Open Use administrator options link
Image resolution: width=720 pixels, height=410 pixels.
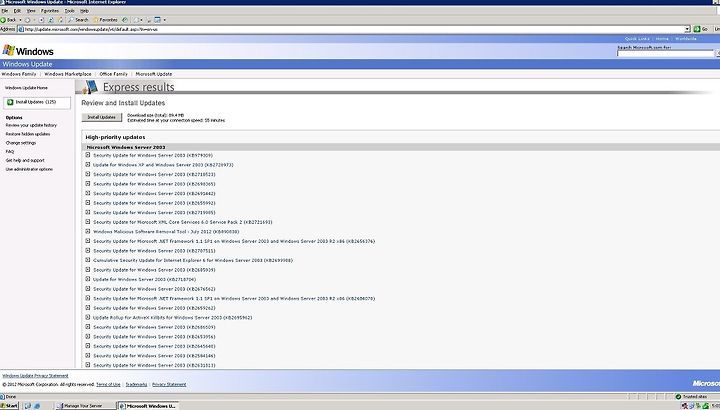tap(29, 169)
